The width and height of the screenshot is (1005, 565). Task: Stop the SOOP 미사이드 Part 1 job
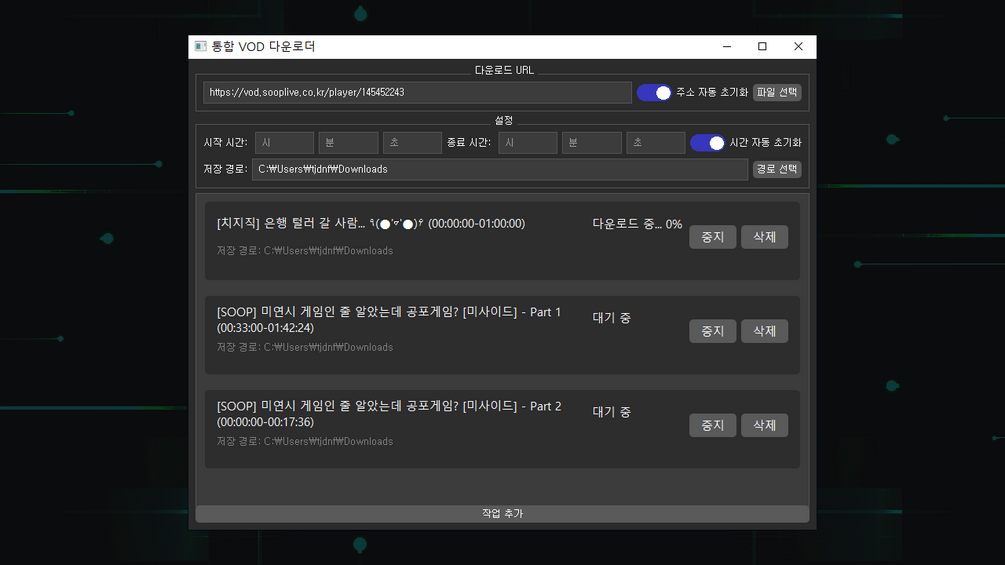pos(713,331)
